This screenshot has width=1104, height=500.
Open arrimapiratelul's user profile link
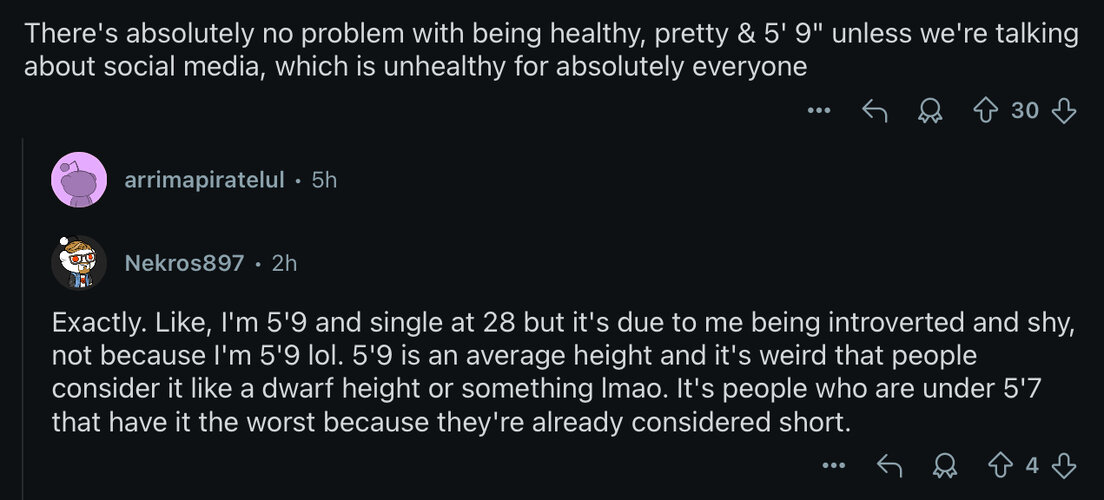pyautogui.click(x=204, y=180)
